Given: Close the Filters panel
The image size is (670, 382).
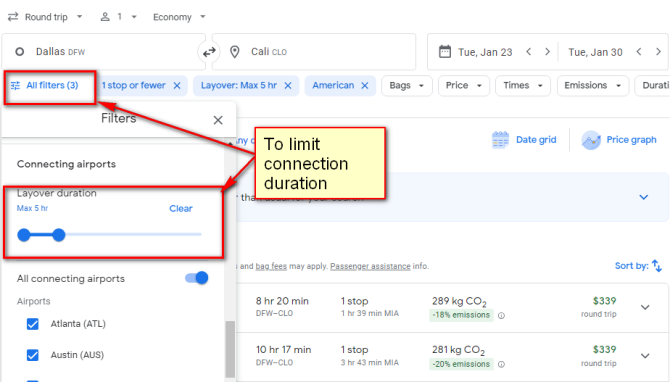Looking at the screenshot, I should pyautogui.click(x=218, y=120).
